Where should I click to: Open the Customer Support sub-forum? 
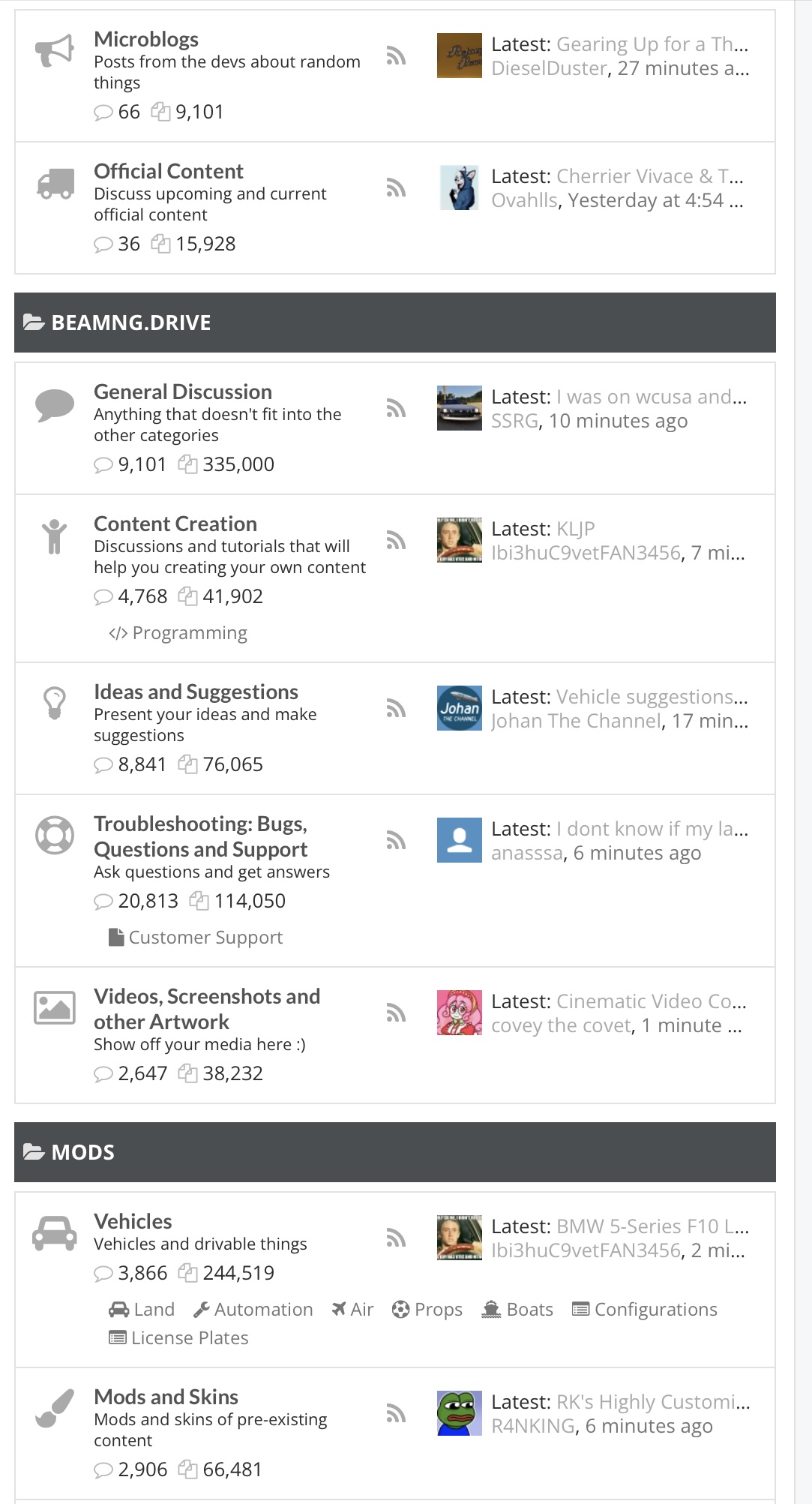click(x=196, y=938)
